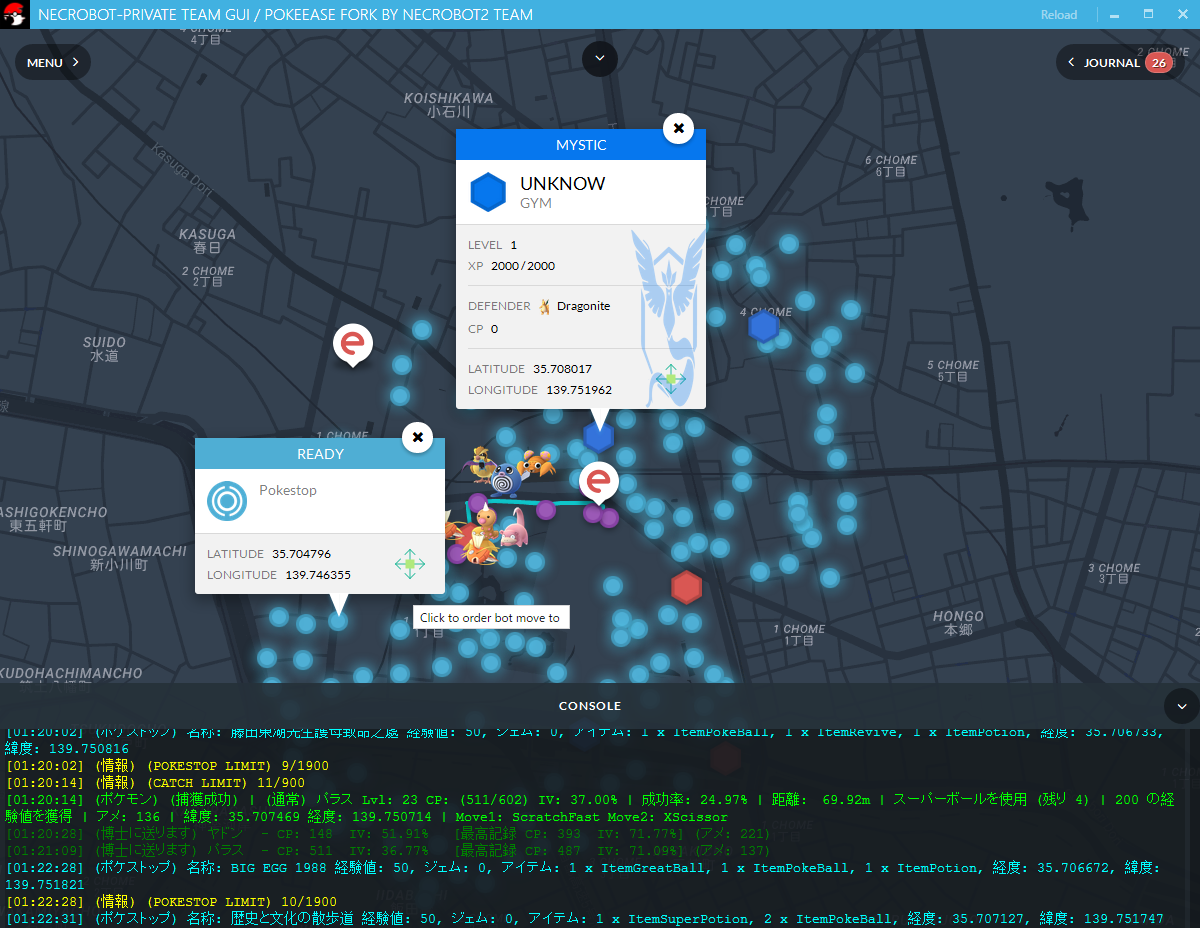Screen dimensions: 1200x928
Task: Click the 'Click to order bot move to' tooltip
Action: [490, 618]
